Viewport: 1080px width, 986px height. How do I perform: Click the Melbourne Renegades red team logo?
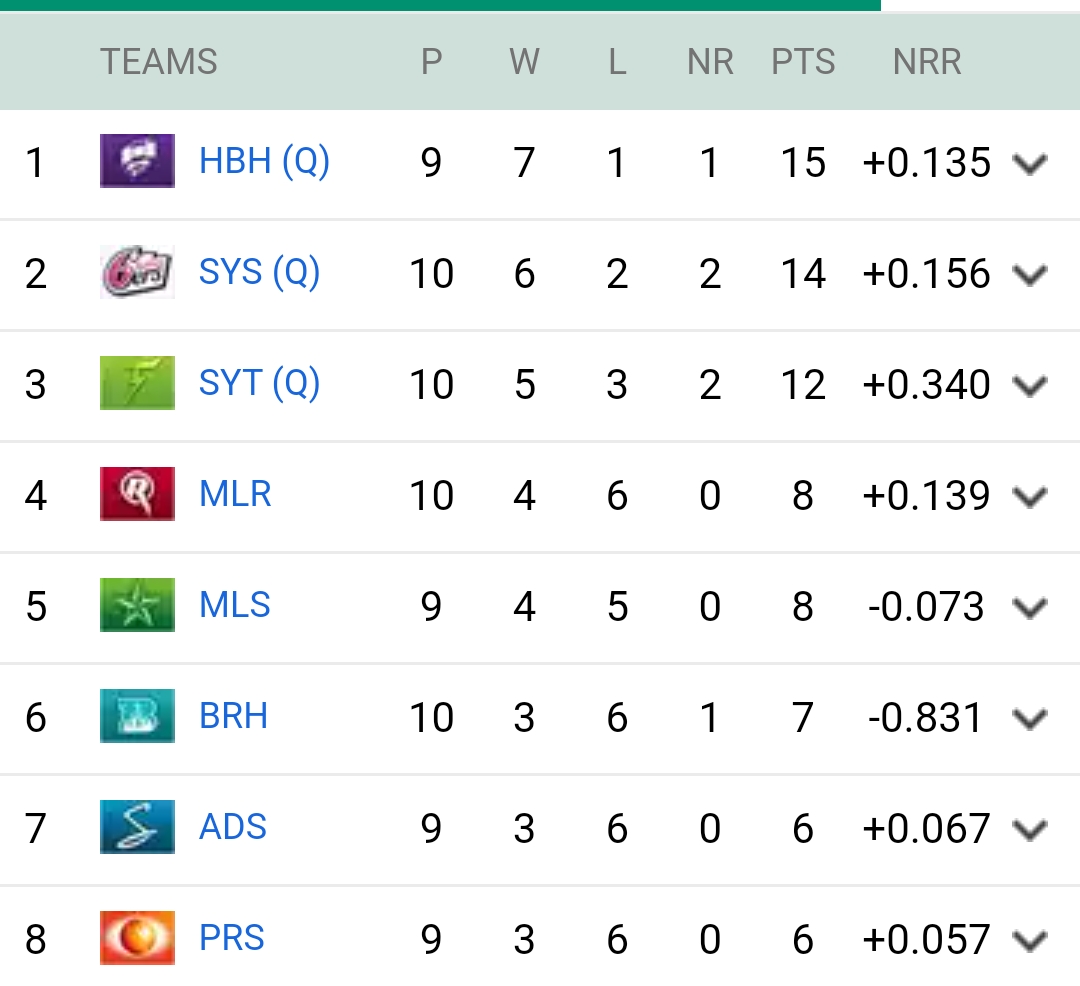click(x=137, y=494)
